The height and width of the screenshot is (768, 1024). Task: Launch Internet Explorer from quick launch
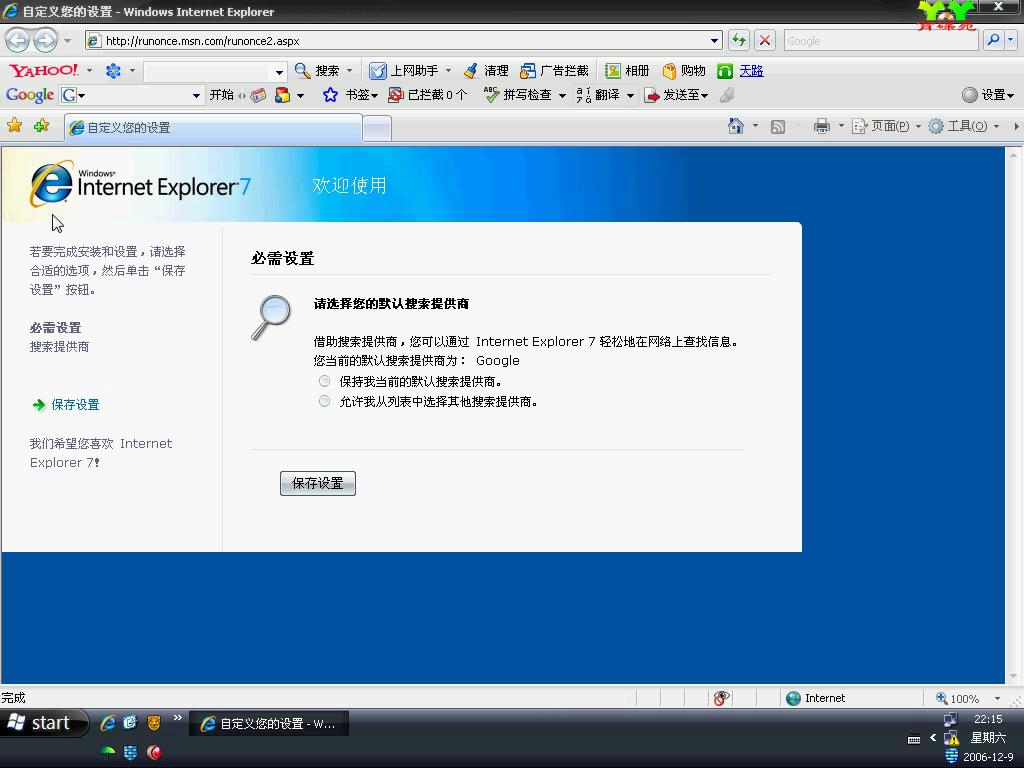(x=108, y=722)
